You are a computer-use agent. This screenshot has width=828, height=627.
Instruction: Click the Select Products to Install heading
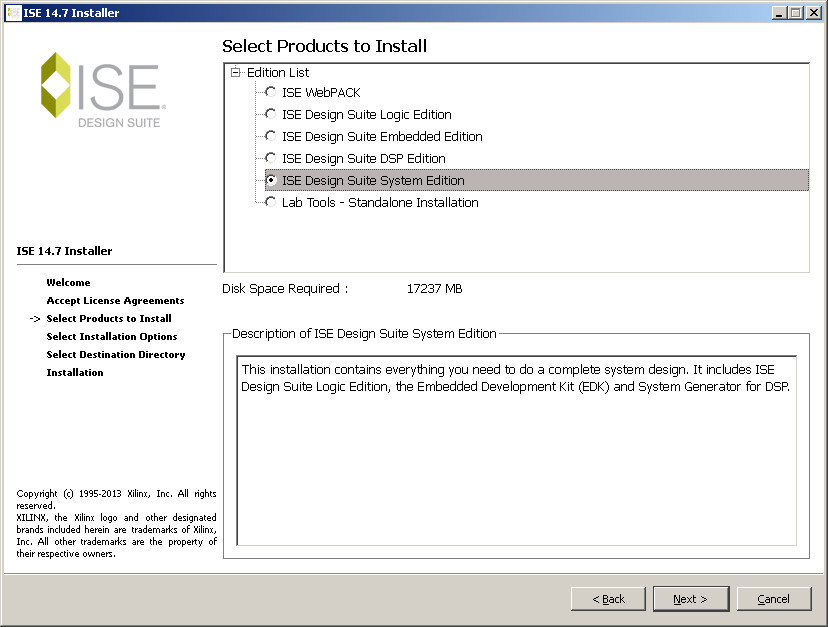tap(324, 46)
